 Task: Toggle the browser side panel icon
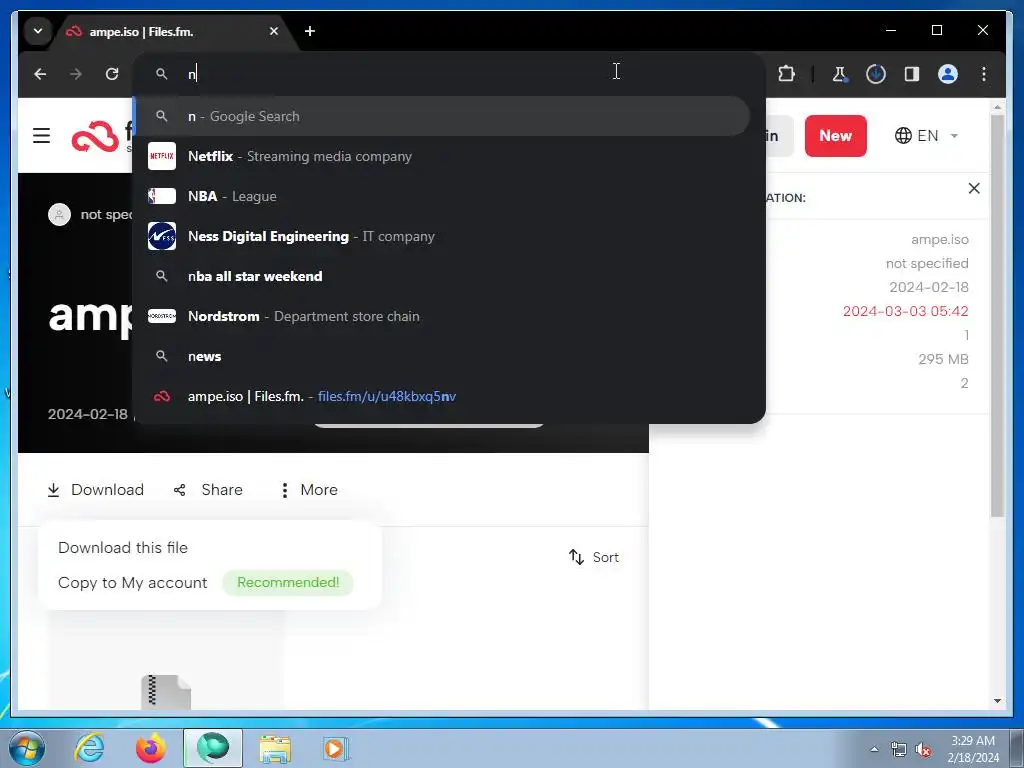tap(912, 74)
